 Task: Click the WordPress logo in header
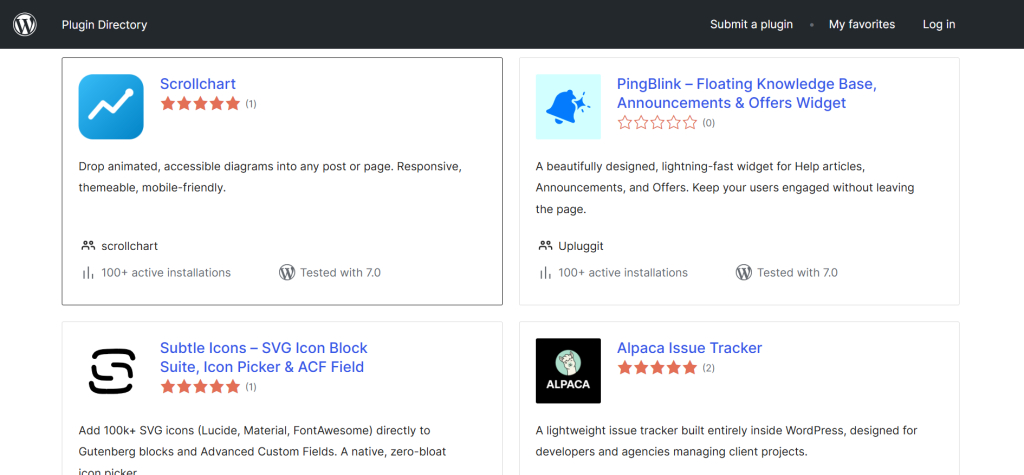25,24
